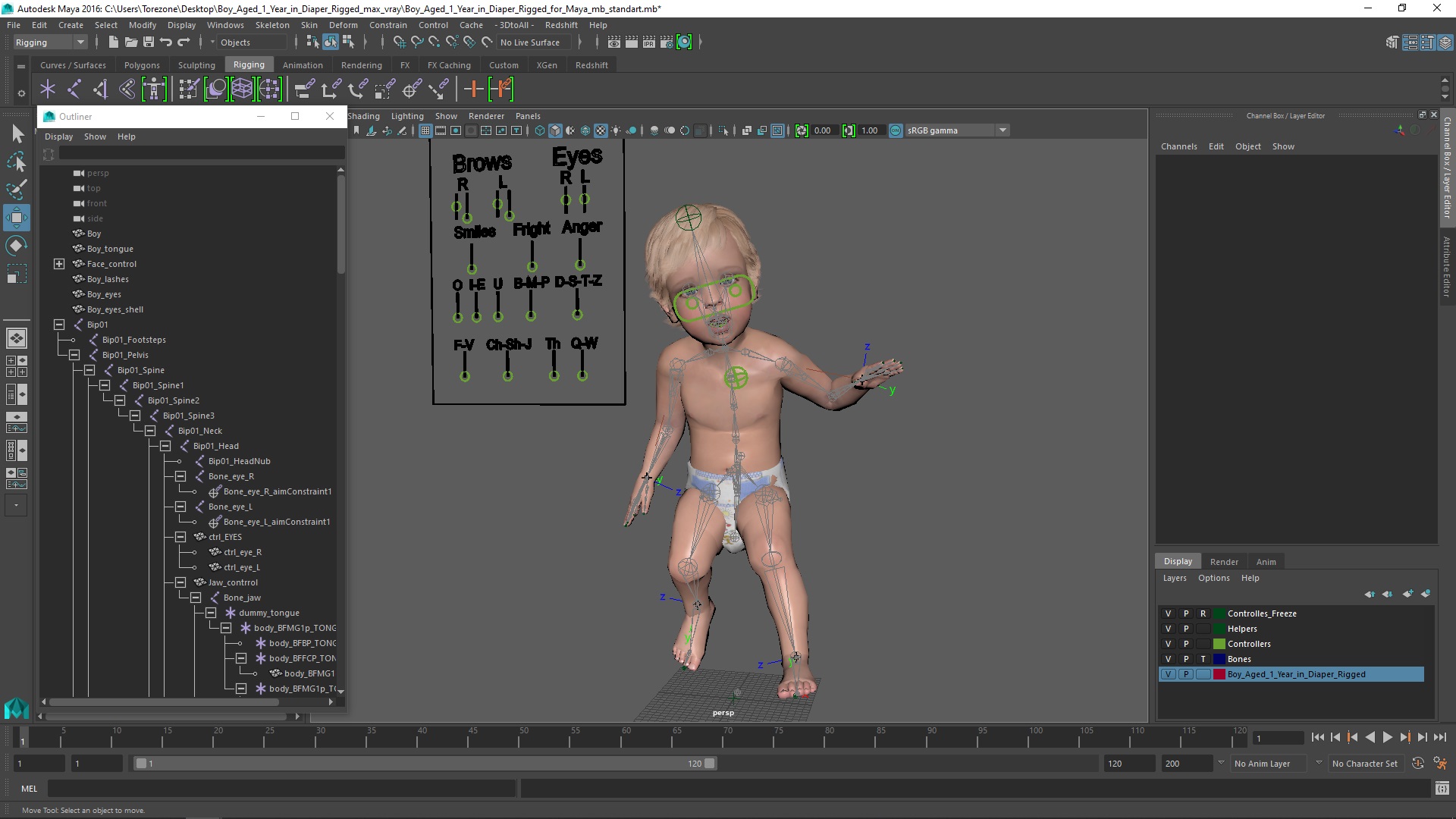Click the Create Lattice shelf icon

[x=242, y=89]
